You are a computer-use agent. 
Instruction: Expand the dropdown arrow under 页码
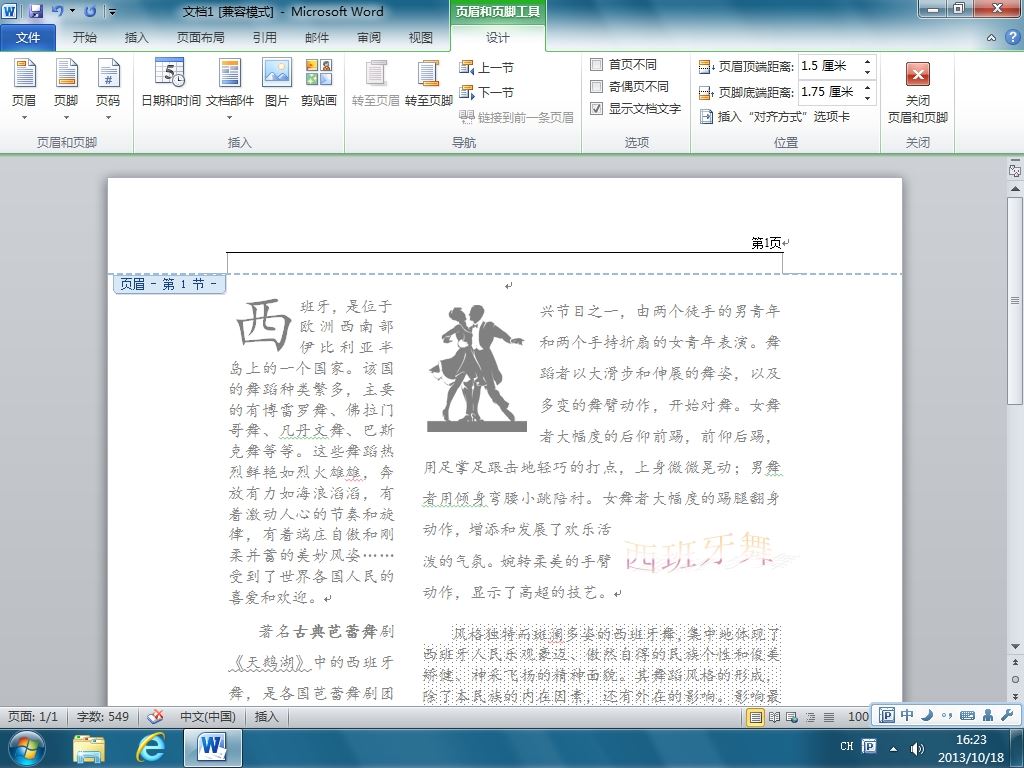[x=108, y=118]
